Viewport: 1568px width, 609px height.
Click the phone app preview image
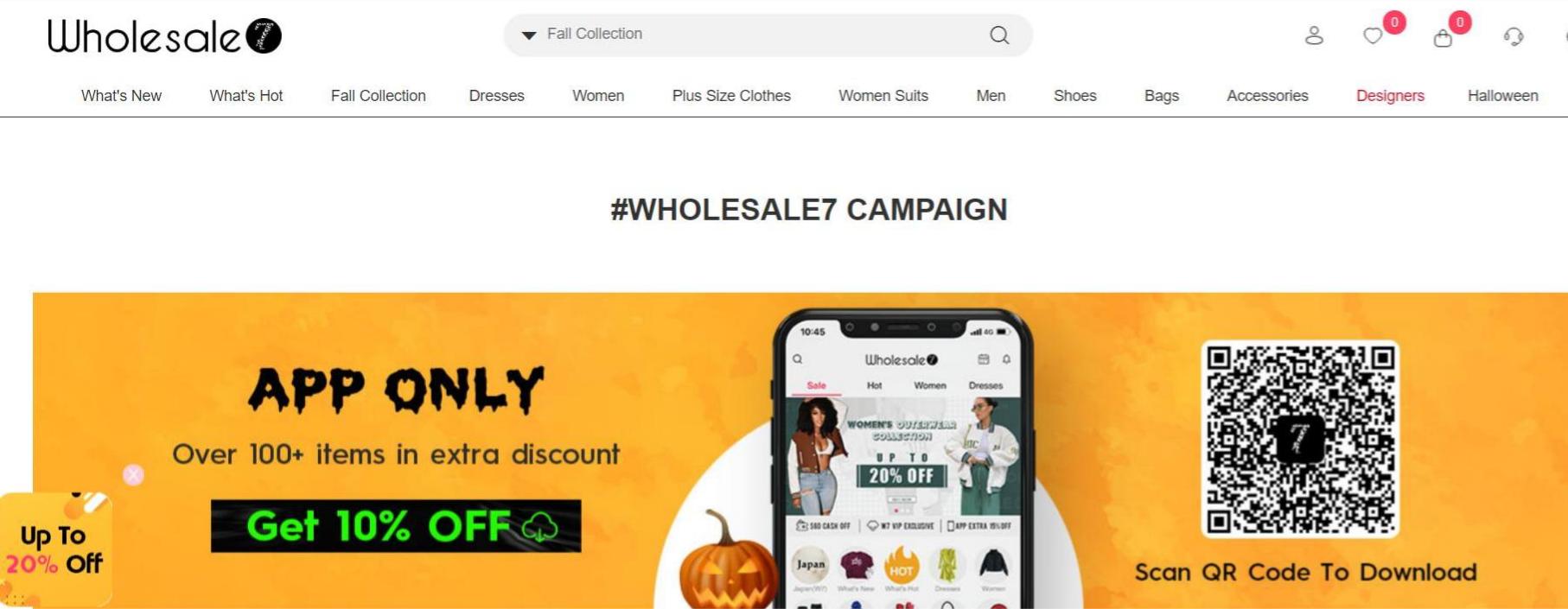[x=902, y=460]
